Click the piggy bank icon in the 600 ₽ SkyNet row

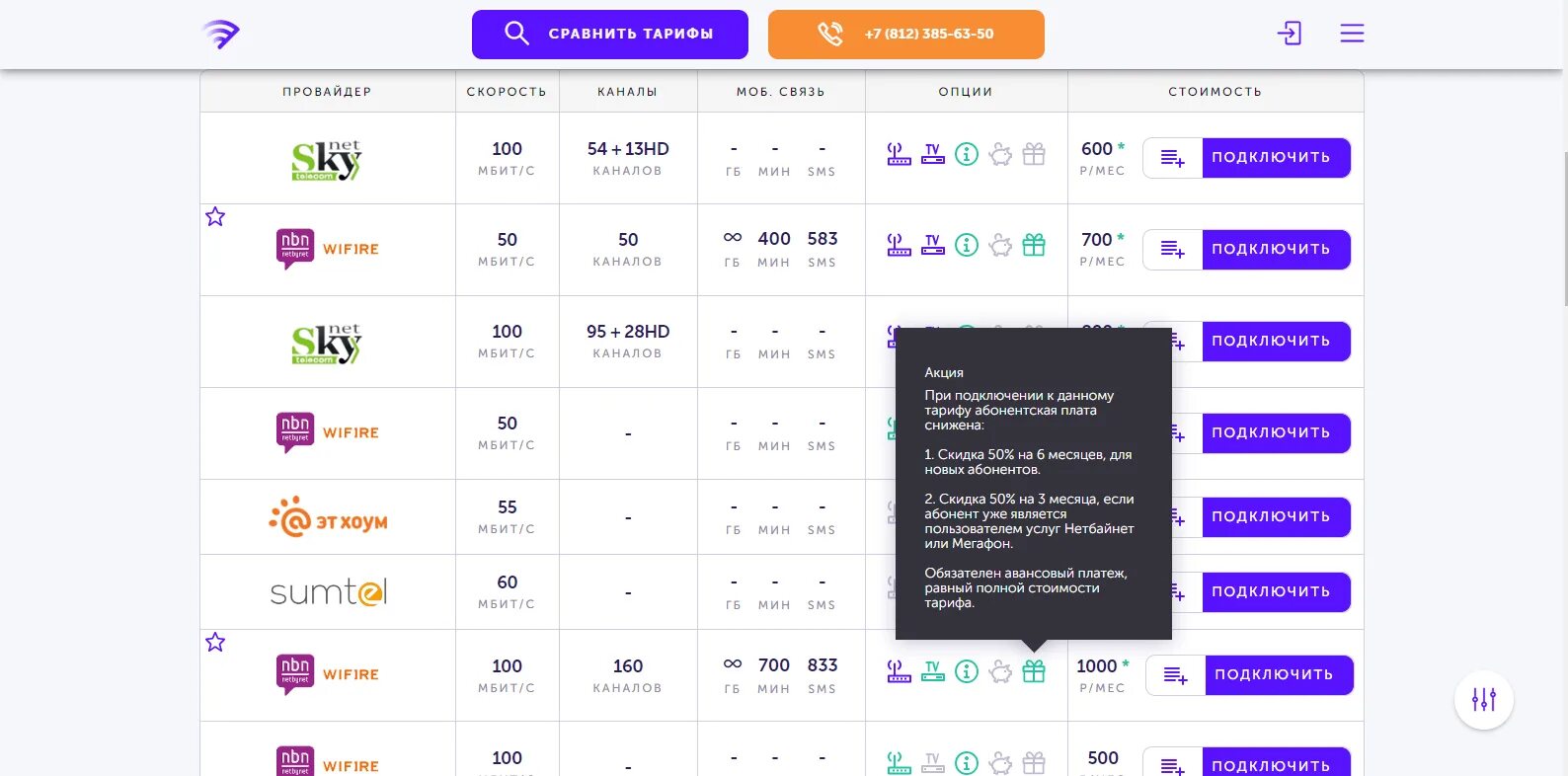click(x=1000, y=154)
